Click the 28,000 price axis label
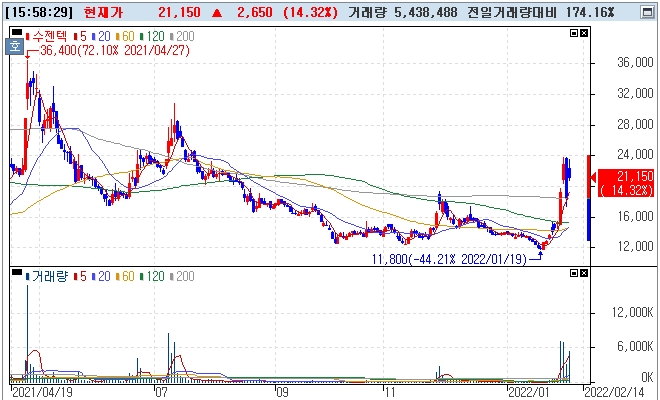 (x=635, y=124)
